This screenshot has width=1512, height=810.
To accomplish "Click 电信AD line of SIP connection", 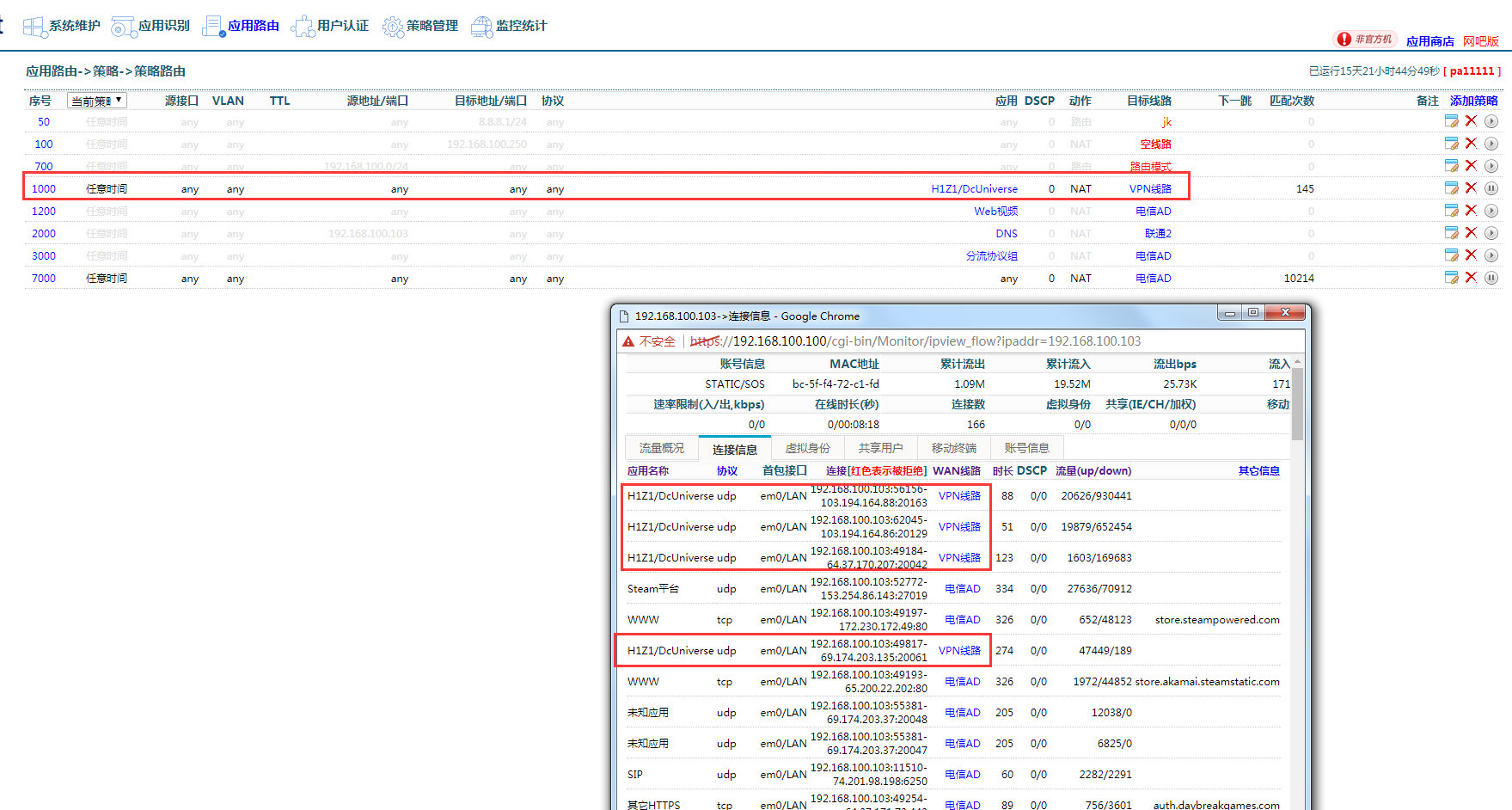I will pos(963,775).
